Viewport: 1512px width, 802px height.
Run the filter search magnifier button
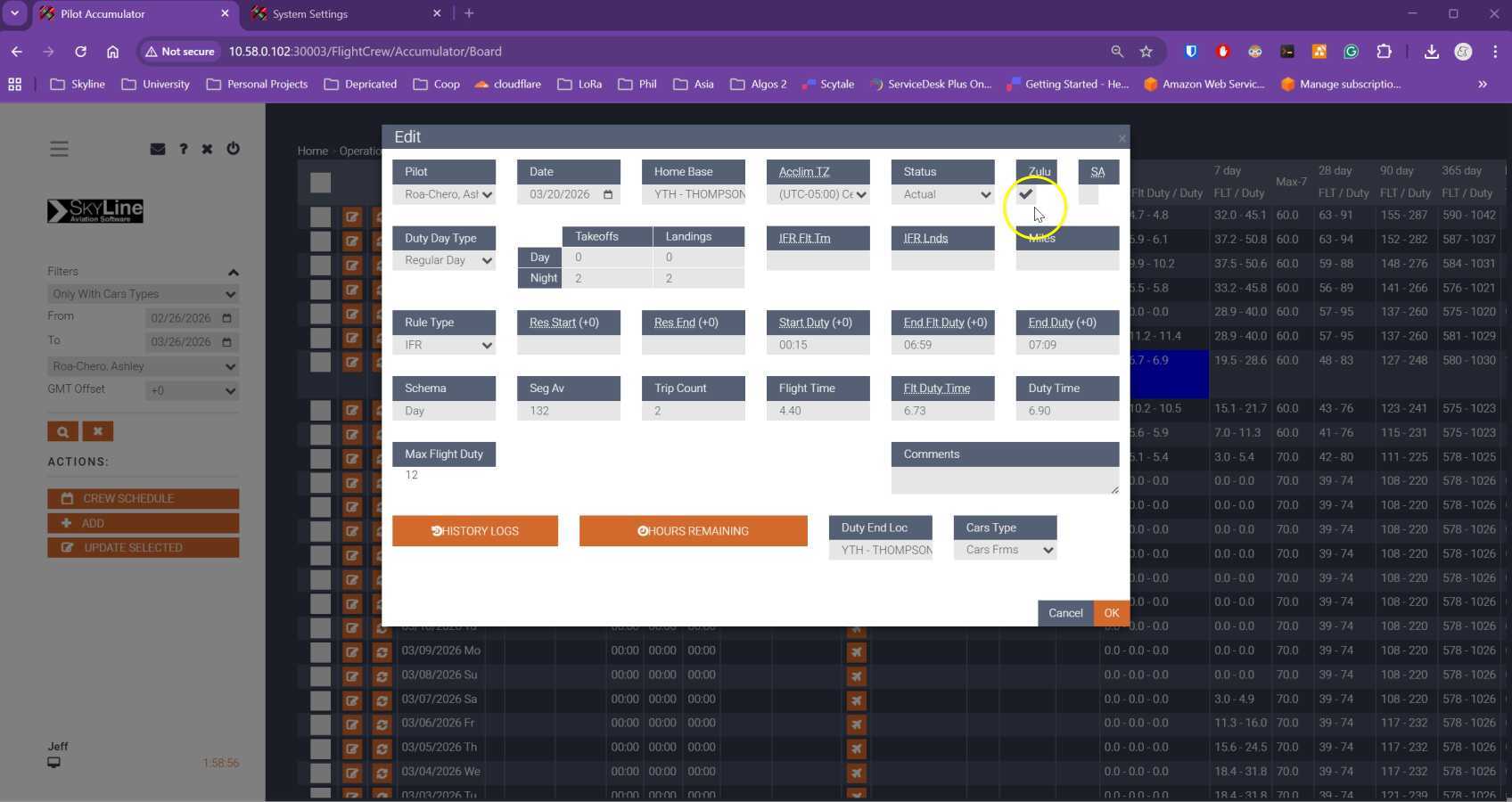click(62, 432)
